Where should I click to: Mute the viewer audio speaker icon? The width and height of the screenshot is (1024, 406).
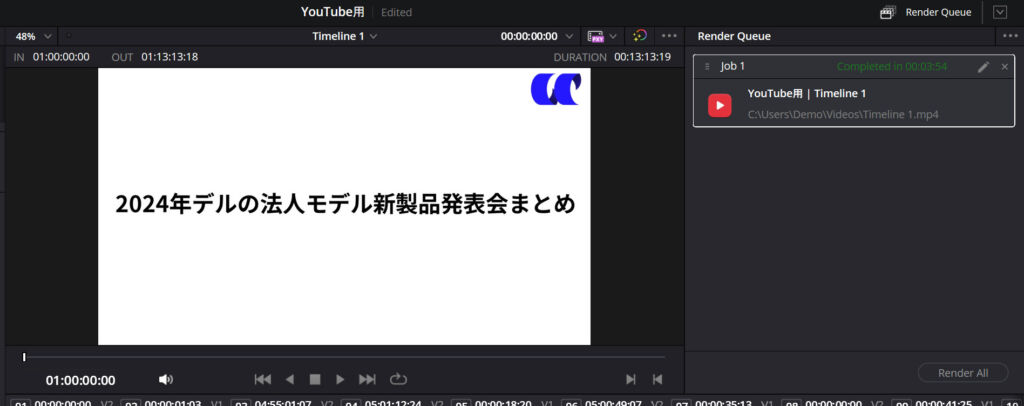166,379
